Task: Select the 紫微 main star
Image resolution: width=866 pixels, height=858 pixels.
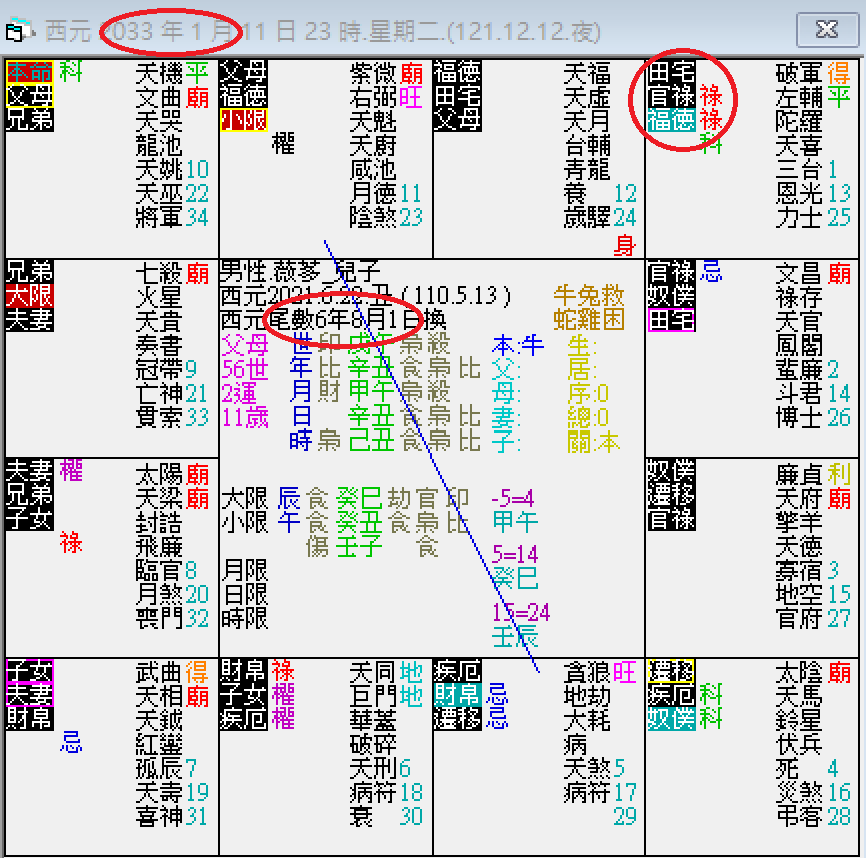Action: click(373, 72)
